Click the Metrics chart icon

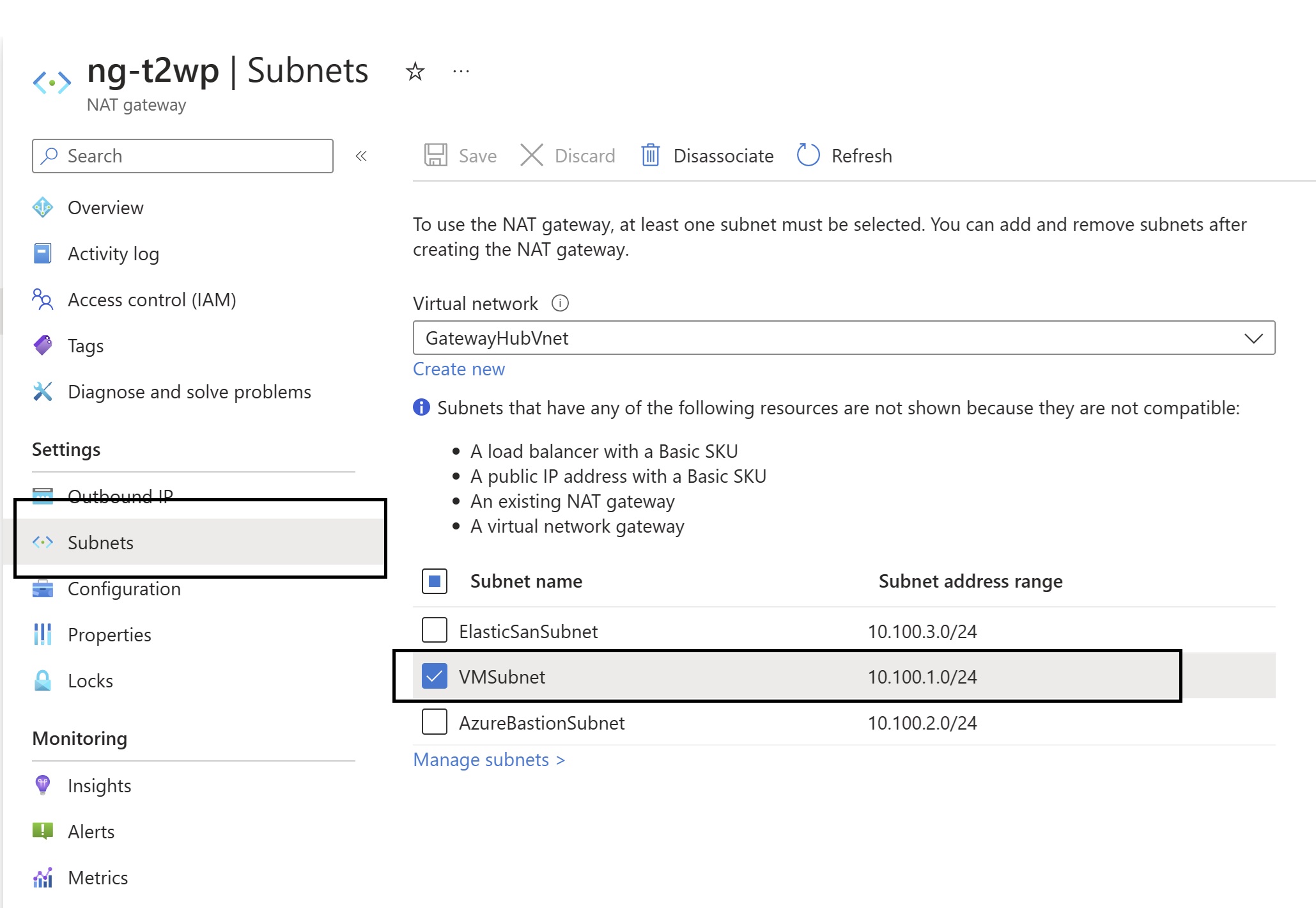pyautogui.click(x=43, y=877)
